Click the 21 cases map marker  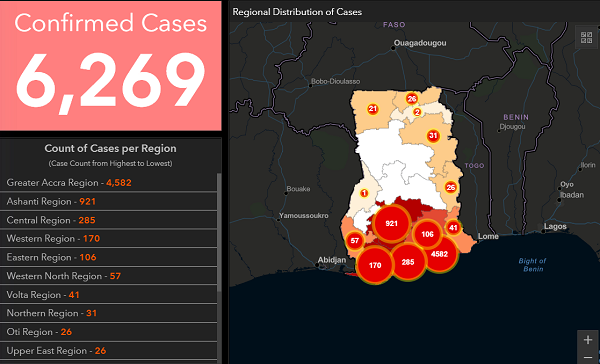(x=373, y=109)
